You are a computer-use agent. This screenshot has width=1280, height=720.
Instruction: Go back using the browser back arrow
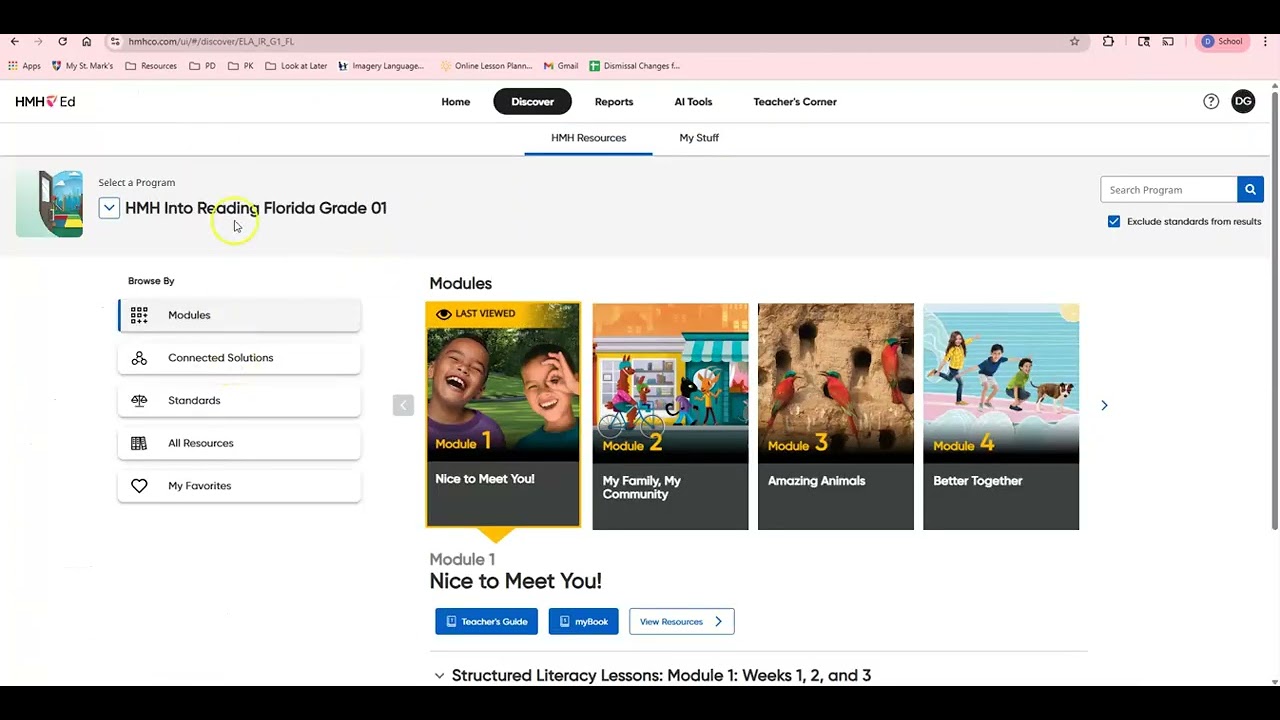[x=14, y=41]
